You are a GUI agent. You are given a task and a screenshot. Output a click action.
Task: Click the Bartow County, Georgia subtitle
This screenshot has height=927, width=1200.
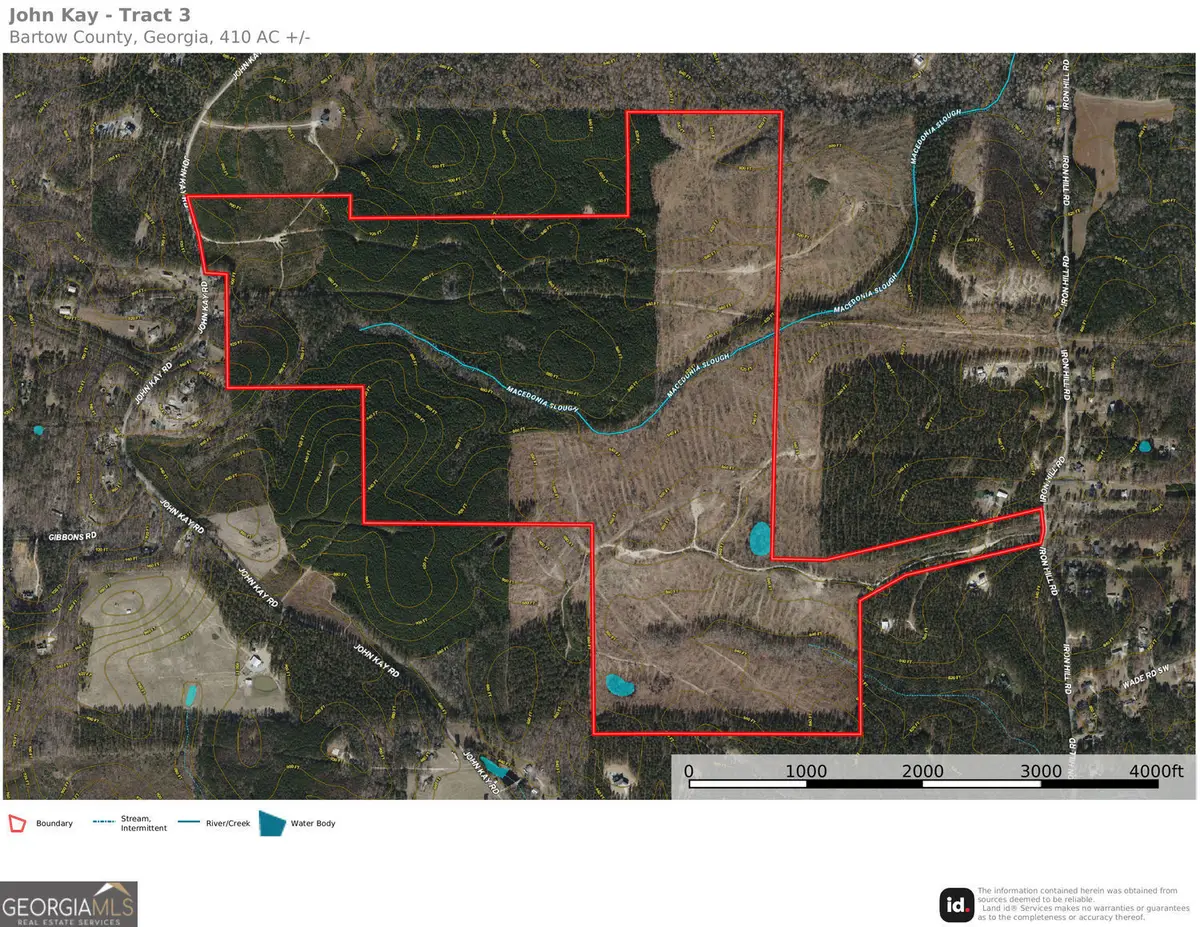(x=160, y=35)
